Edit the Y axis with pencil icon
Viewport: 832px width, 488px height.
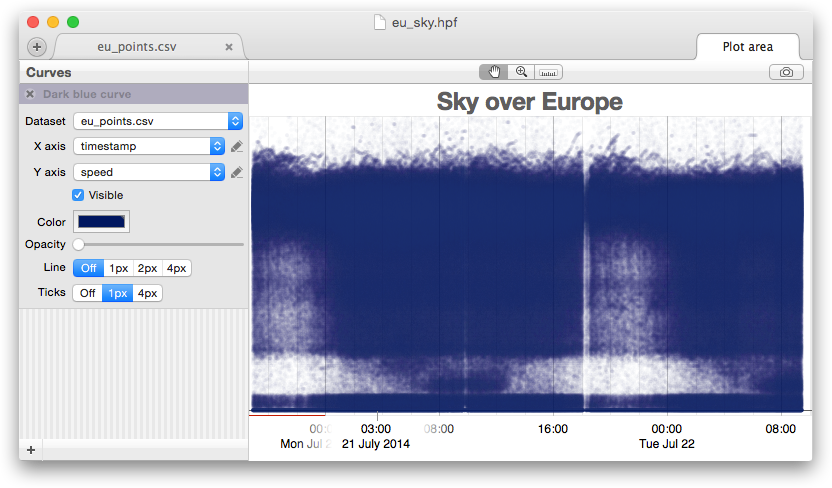click(237, 173)
